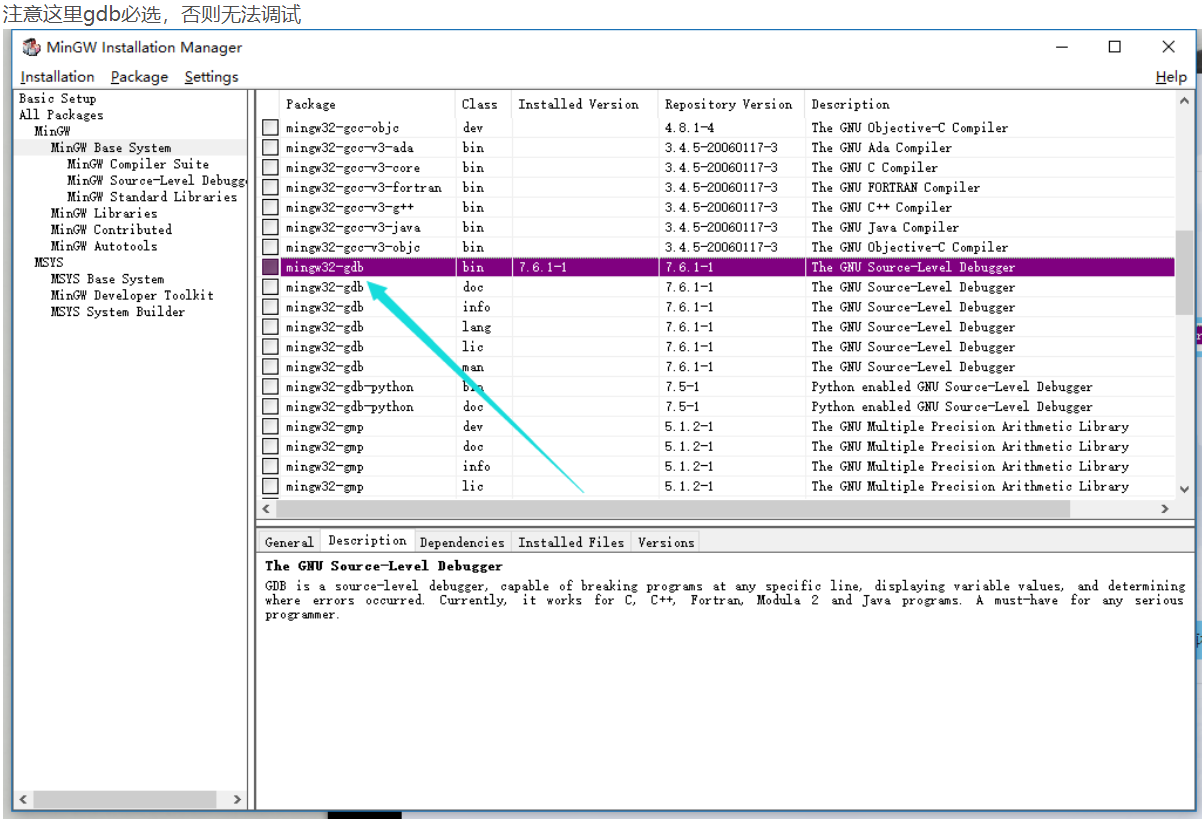Click repository version 4.8.1-4 cell
Image resolution: width=1202 pixels, height=819 pixels.
(x=690, y=128)
